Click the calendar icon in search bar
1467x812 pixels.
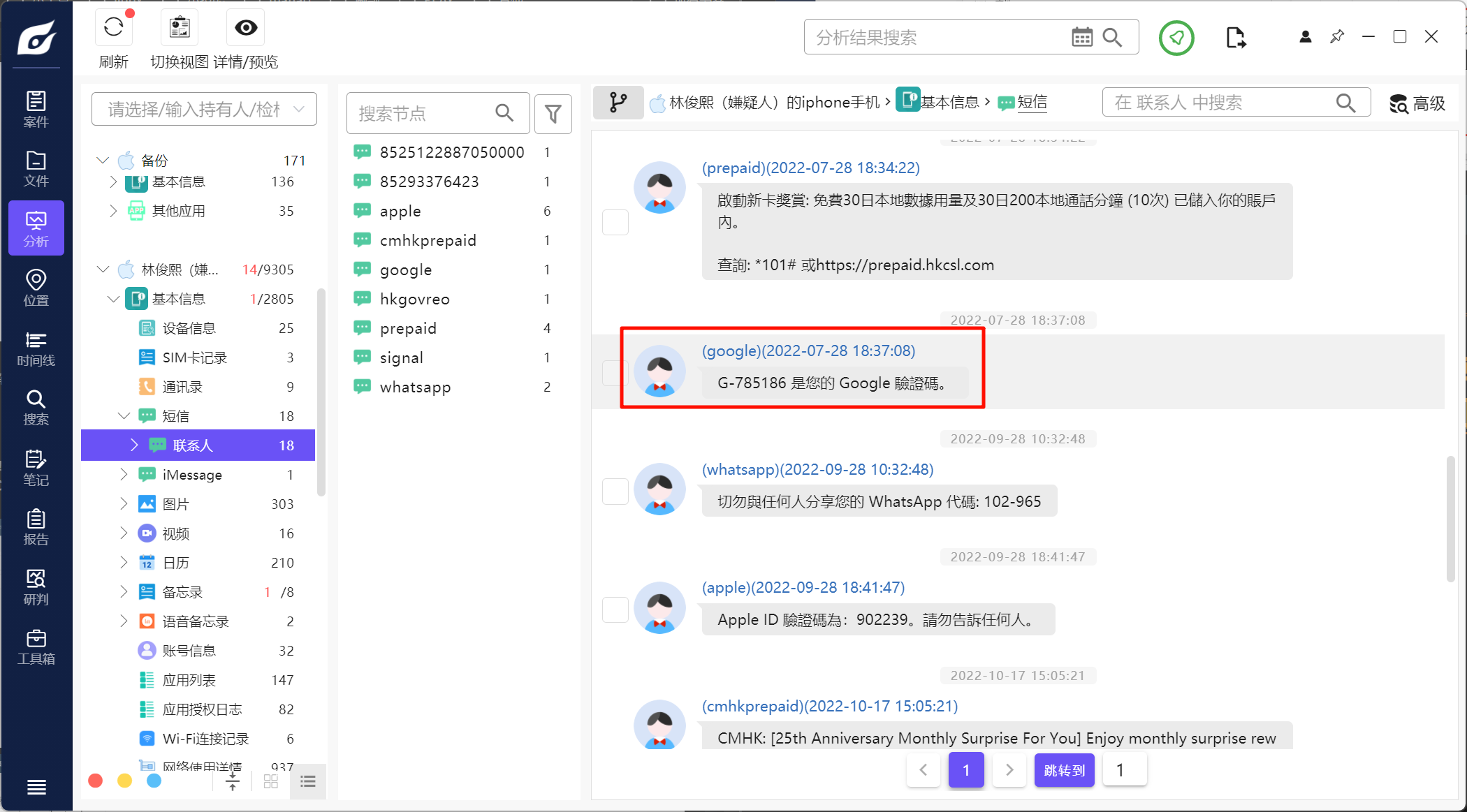[1081, 37]
